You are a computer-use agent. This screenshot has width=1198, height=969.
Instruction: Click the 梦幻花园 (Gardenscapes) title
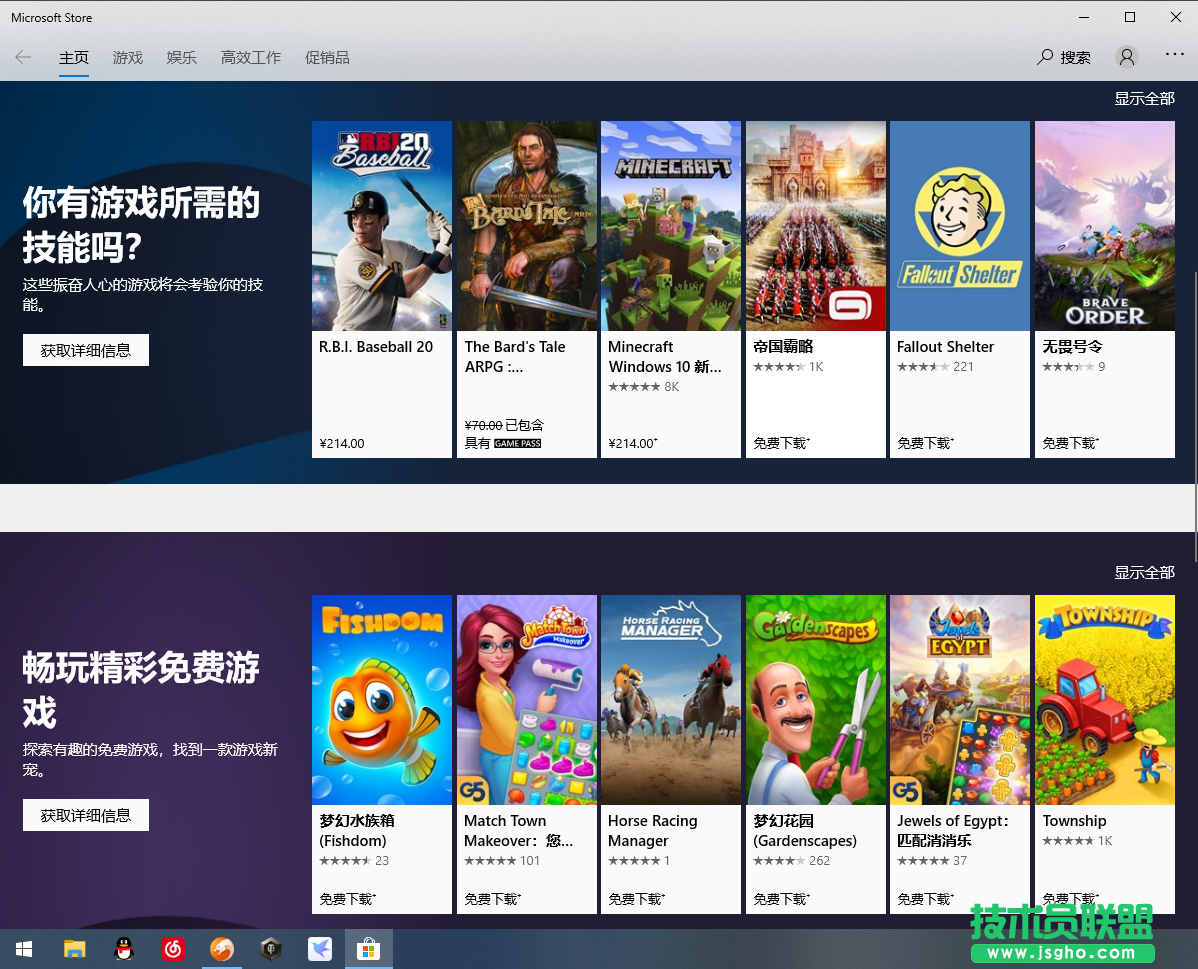(805, 831)
